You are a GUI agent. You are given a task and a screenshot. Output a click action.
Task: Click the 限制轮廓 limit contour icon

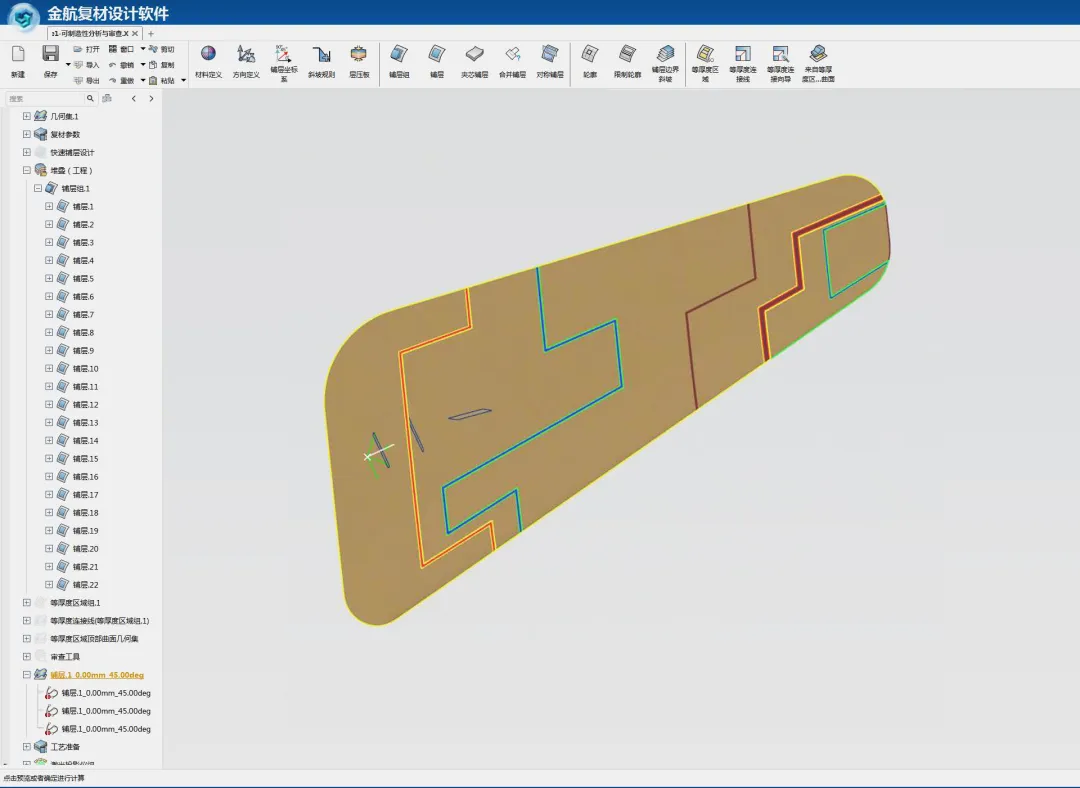pyautogui.click(x=627, y=61)
